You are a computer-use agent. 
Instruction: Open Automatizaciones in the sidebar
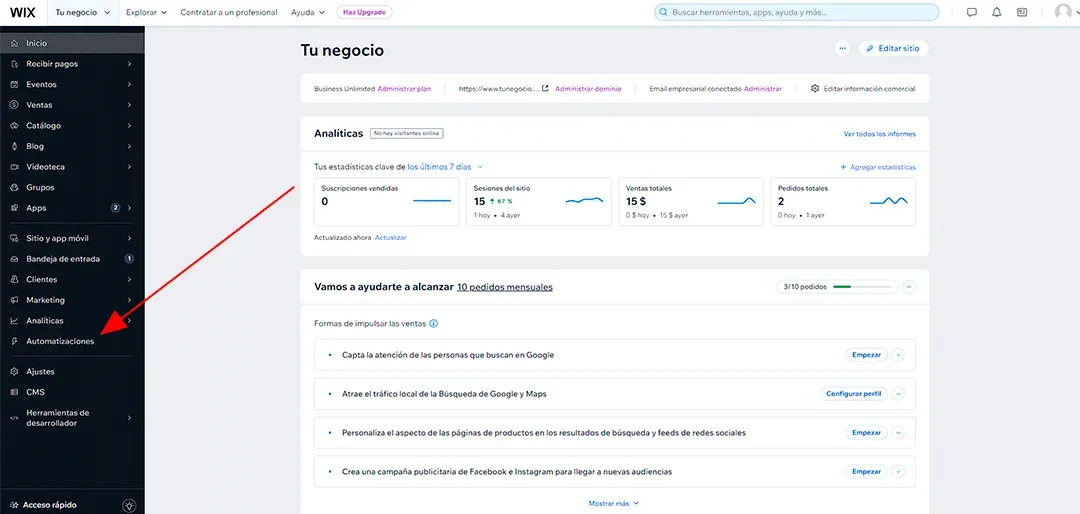point(72,342)
